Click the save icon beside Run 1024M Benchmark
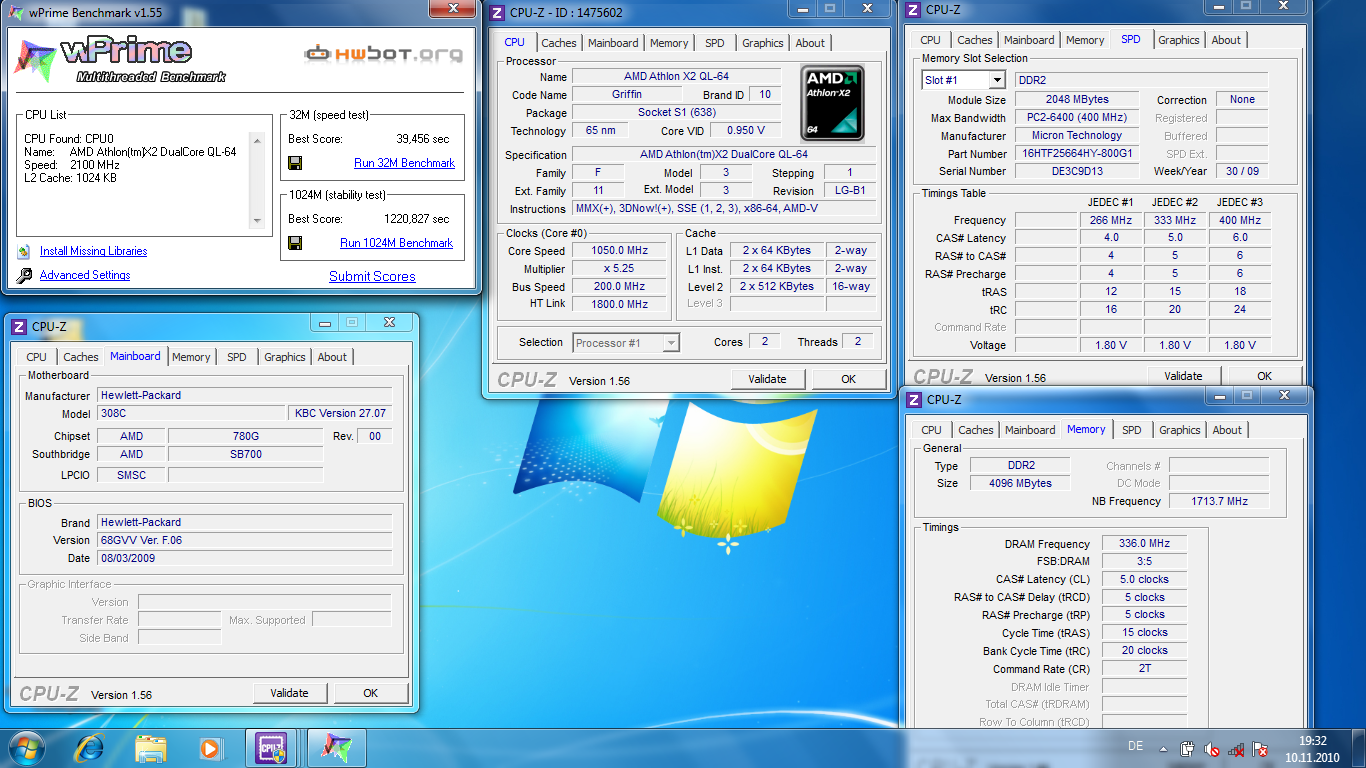Viewport: 1366px width, 768px height. (295, 243)
